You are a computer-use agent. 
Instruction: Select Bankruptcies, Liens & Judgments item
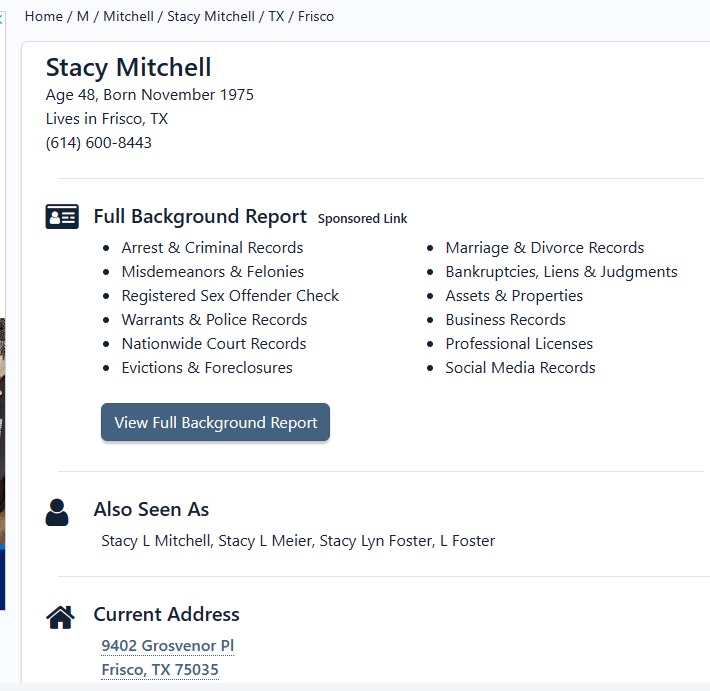click(x=561, y=272)
